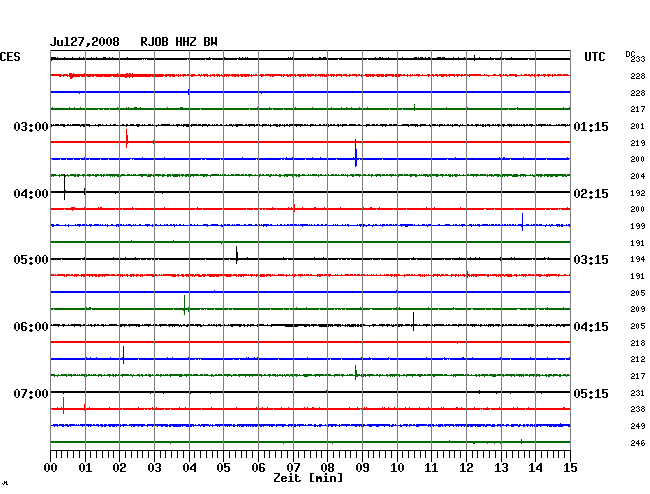Select the DC value 201
This screenshot has height=494, width=650.
tap(638, 126)
